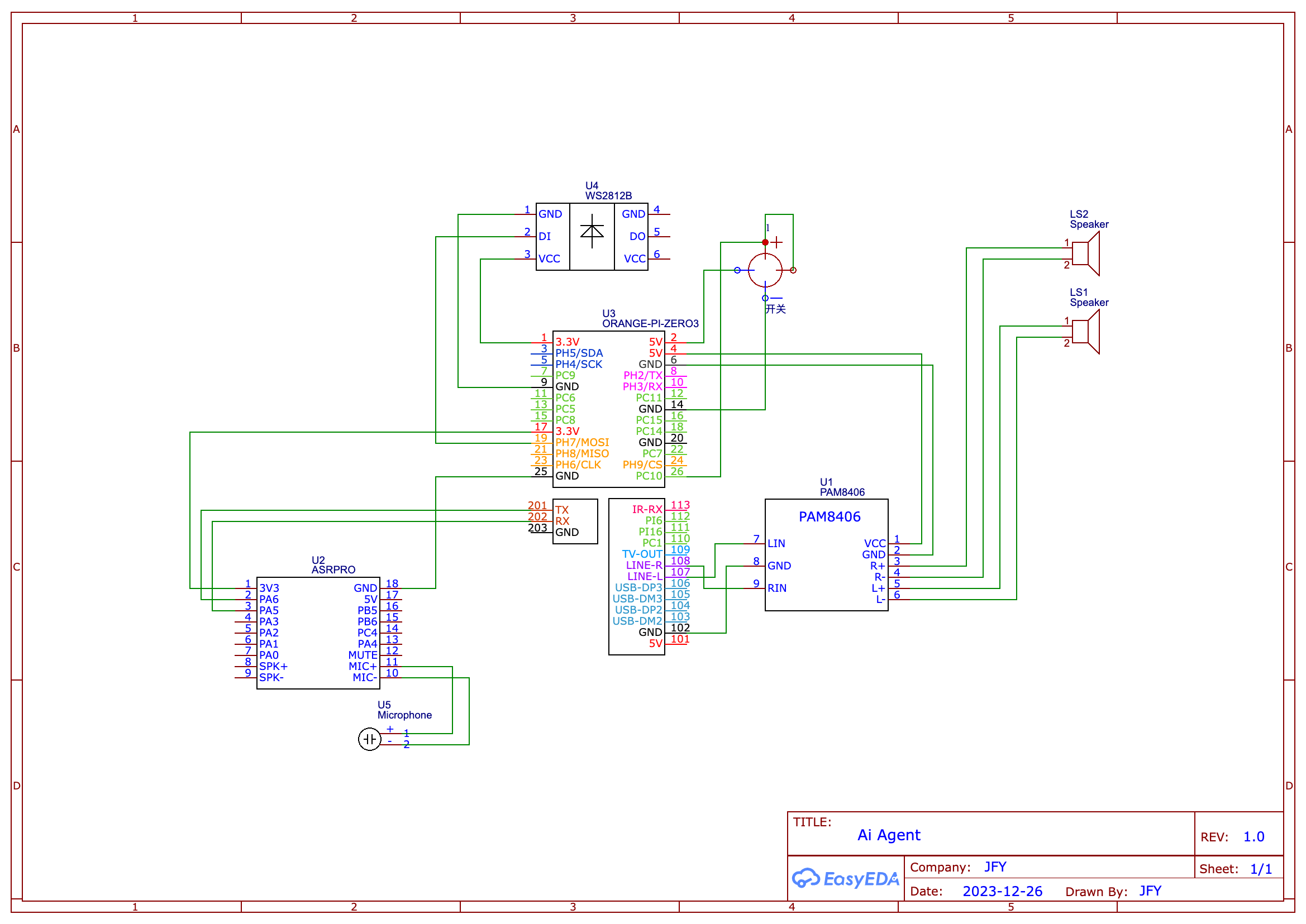Click the PA5 pin on ASRPRO
Image resolution: width=1306 pixels, height=924 pixels.
(269, 610)
